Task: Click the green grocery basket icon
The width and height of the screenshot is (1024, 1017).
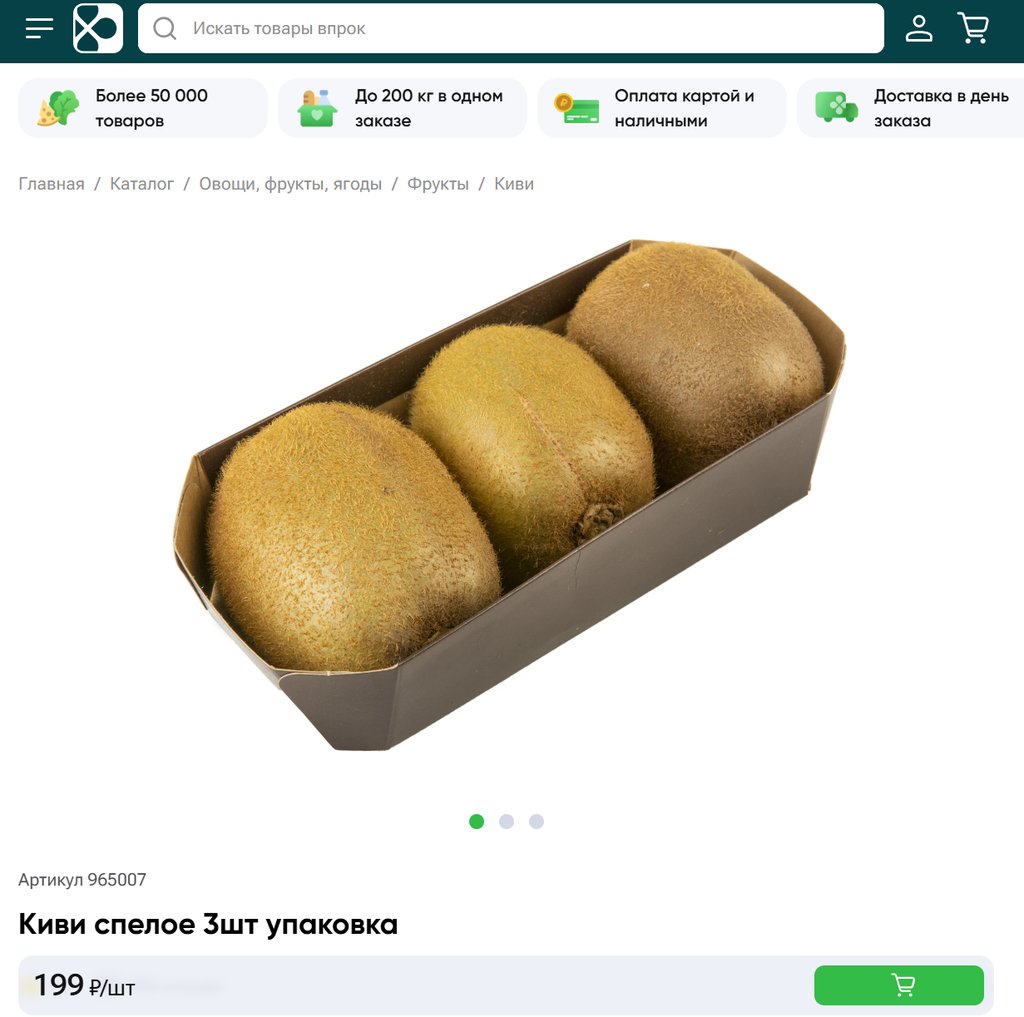Action: (x=317, y=108)
